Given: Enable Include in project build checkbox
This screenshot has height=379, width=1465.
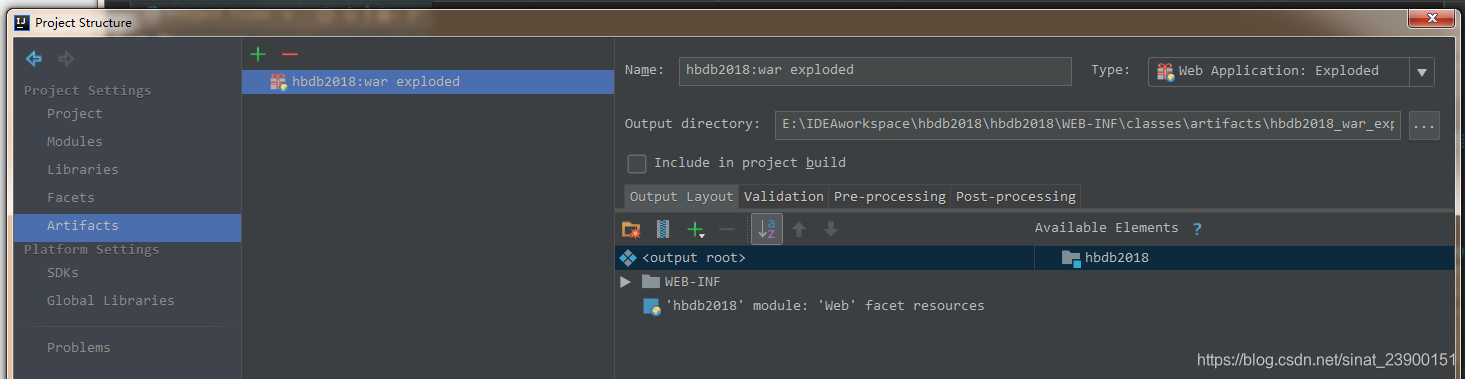Looking at the screenshot, I should [x=636, y=163].
